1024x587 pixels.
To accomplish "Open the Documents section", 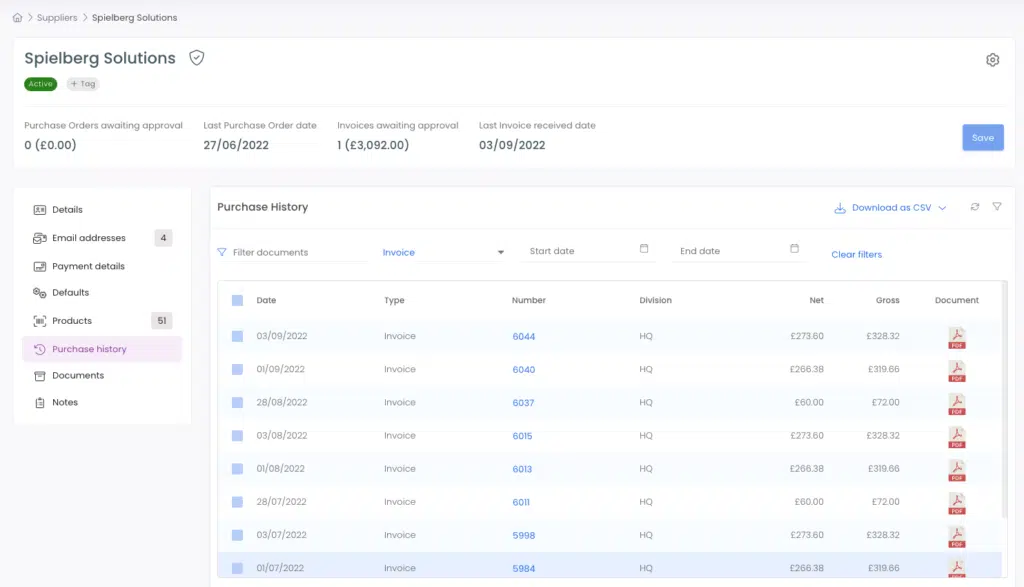I will pyautogui.click(x=102, y=375).
